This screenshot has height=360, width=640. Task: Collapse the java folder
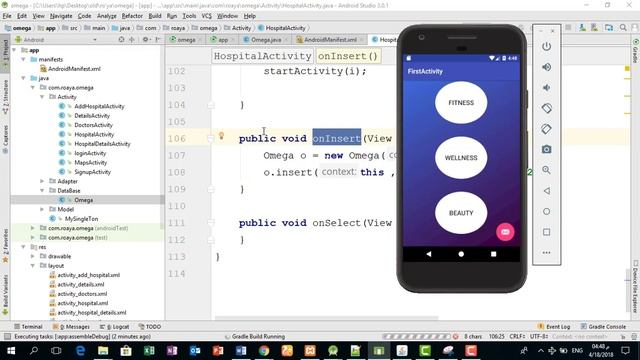coord(24,78)
